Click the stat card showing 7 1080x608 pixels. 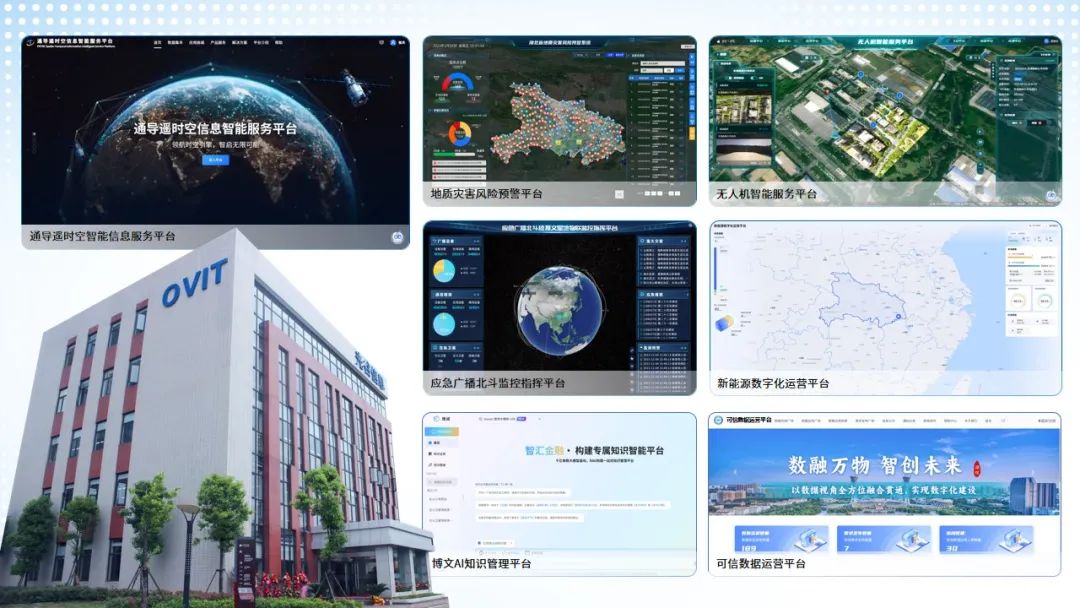(x=883, y=541)
